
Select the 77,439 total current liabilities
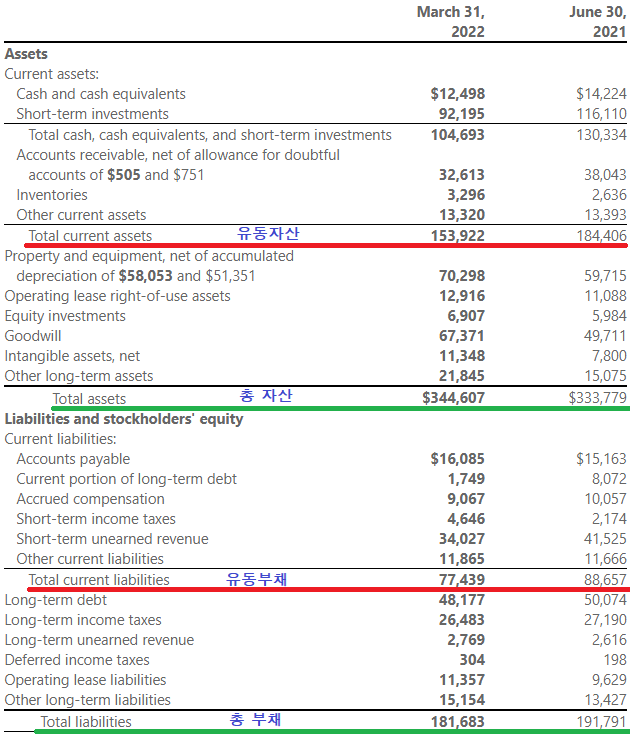click(x=461, y=580)
